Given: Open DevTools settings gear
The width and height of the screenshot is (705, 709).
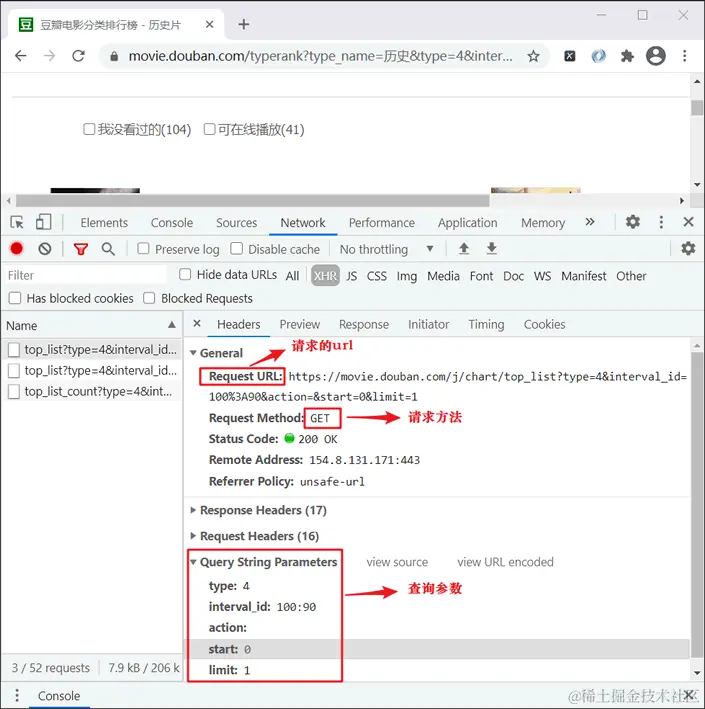Looking at the screenshot, I should pos(633,222).
